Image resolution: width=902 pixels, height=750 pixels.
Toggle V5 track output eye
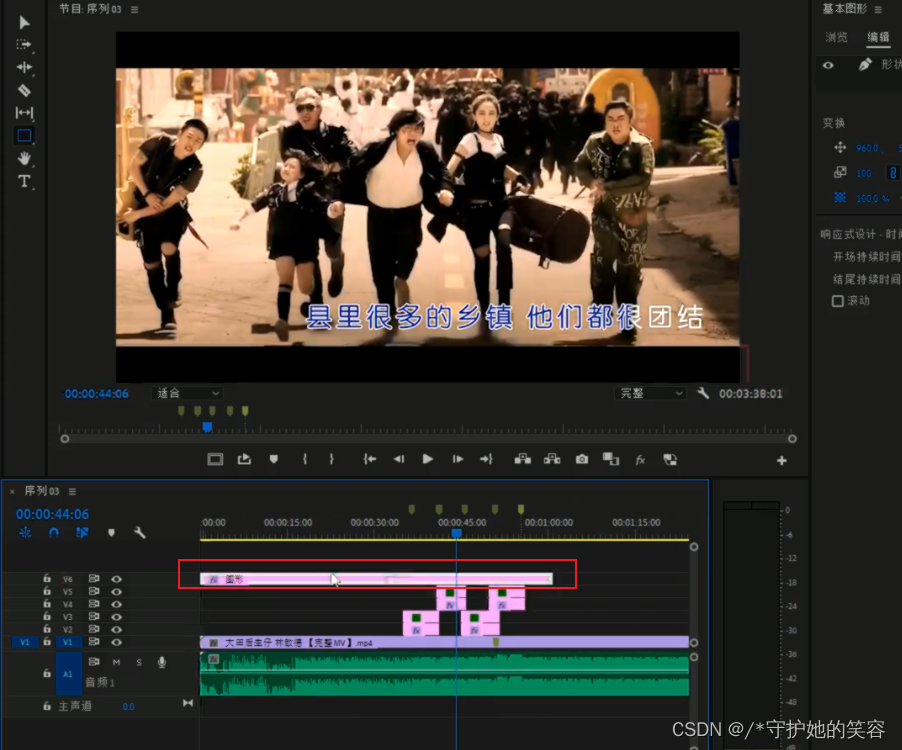[116, 592]
